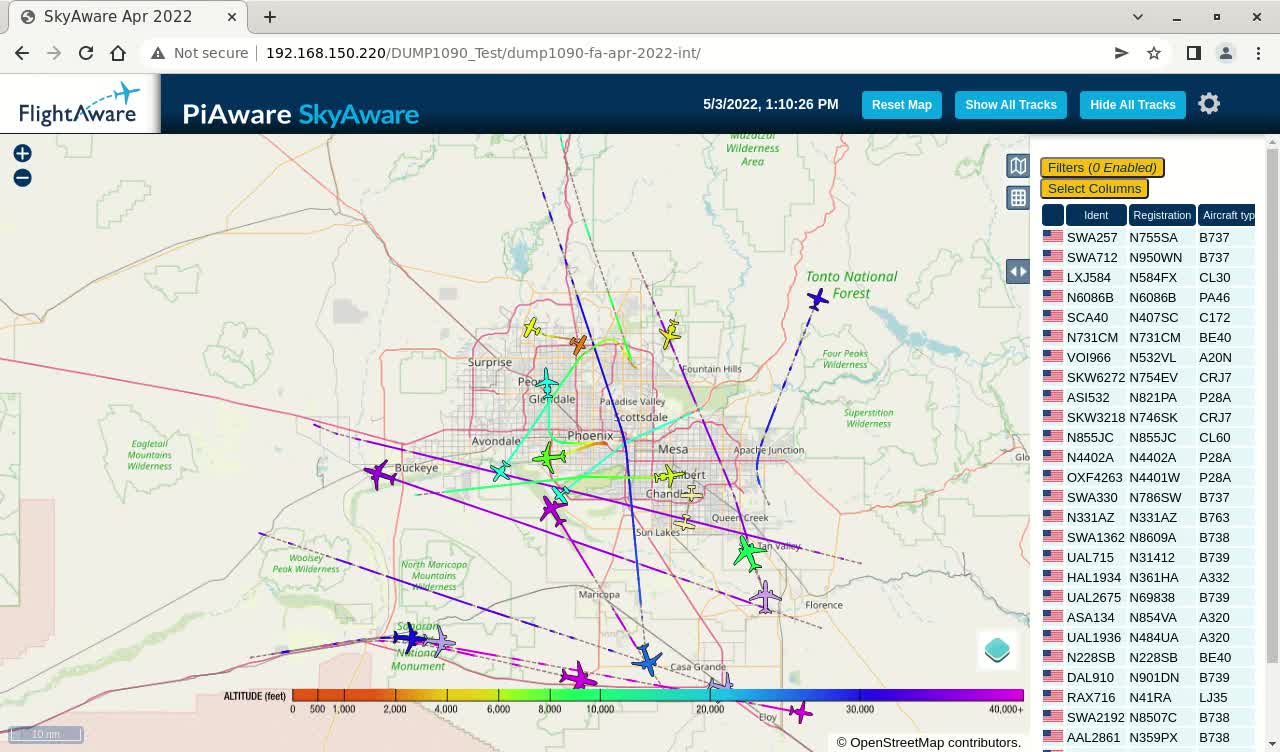Close the SkyAware Apr 2022 tab
The width and height of the screenshot is (1280, 752).
(x=231, y=17)
